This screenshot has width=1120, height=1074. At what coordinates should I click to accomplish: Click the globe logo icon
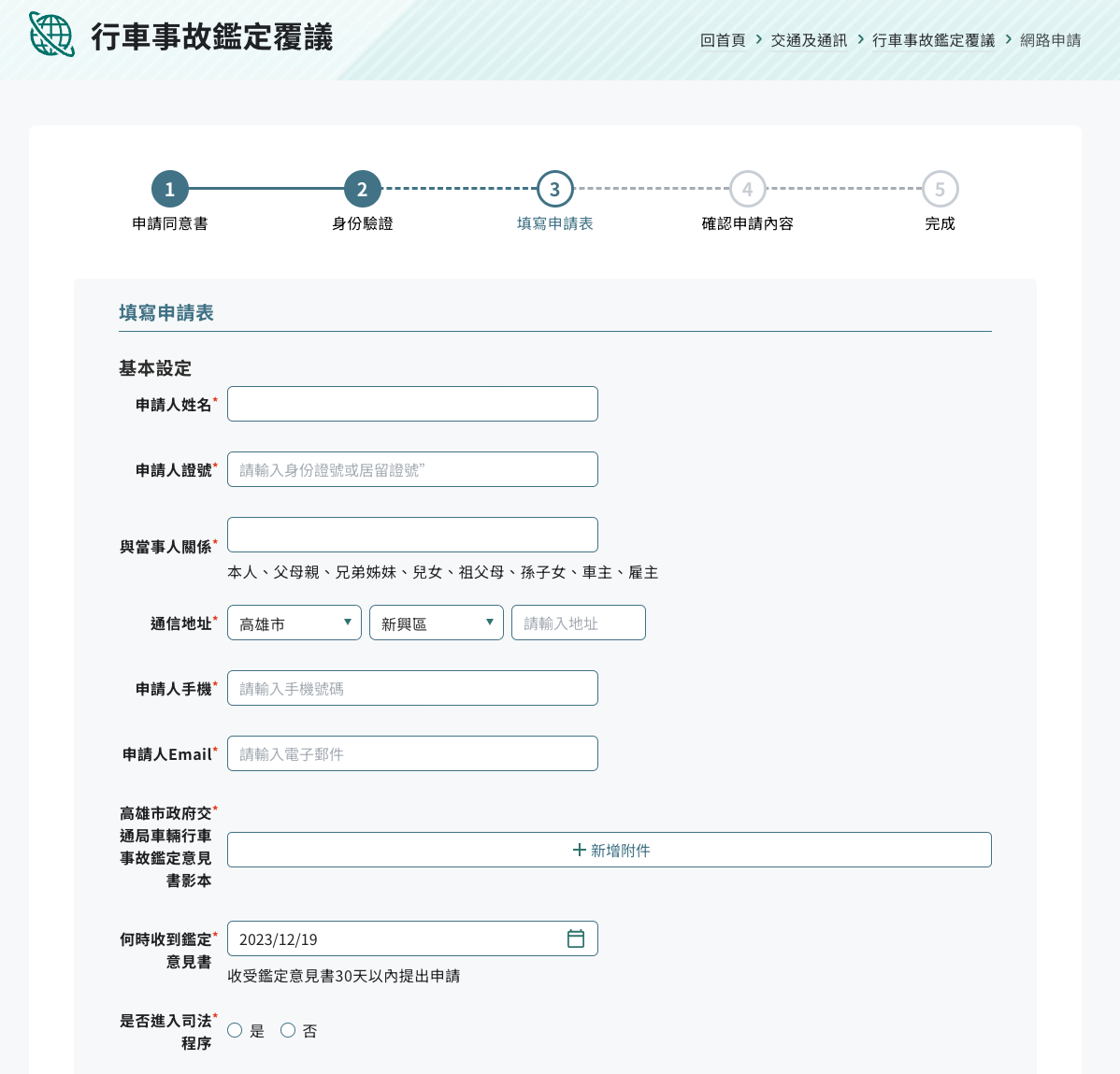pos(51,35)
